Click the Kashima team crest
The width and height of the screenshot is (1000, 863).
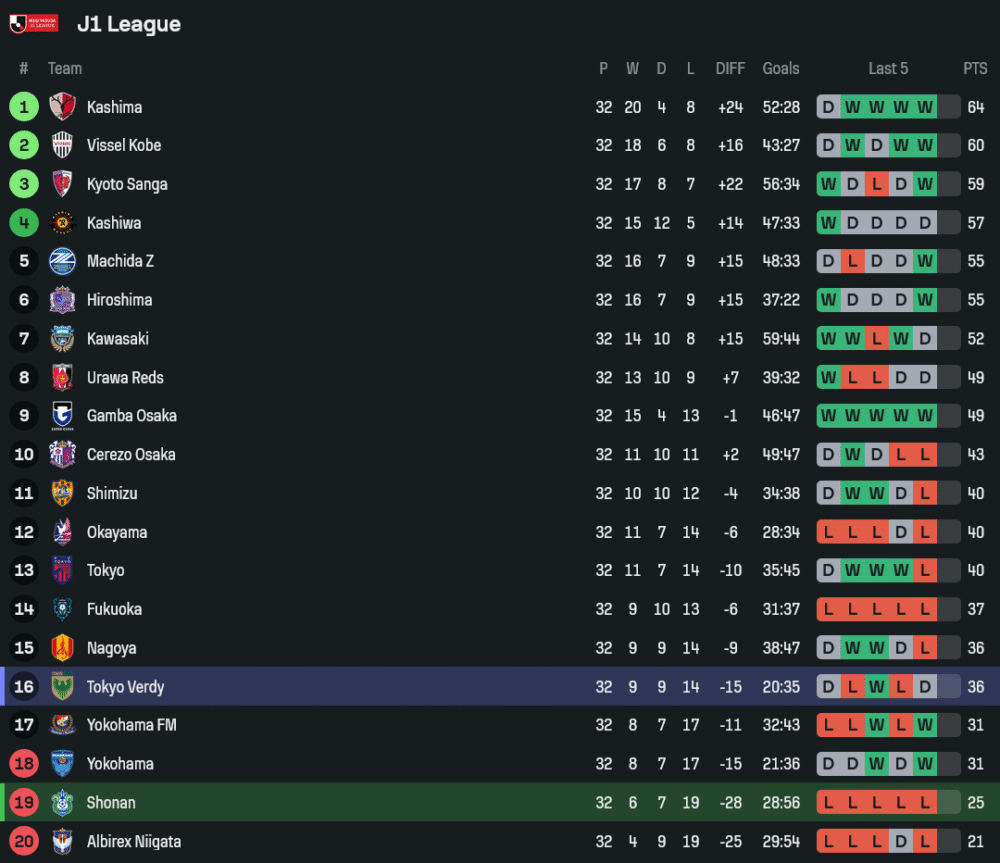point(62,107)
